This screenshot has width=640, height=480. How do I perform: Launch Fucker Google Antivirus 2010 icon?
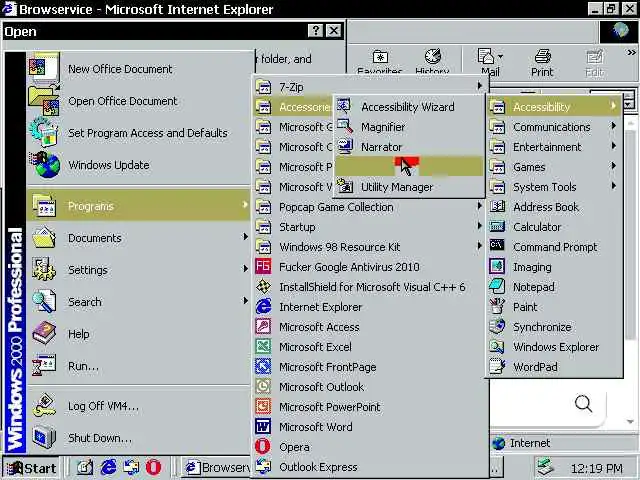click(263, 267)
